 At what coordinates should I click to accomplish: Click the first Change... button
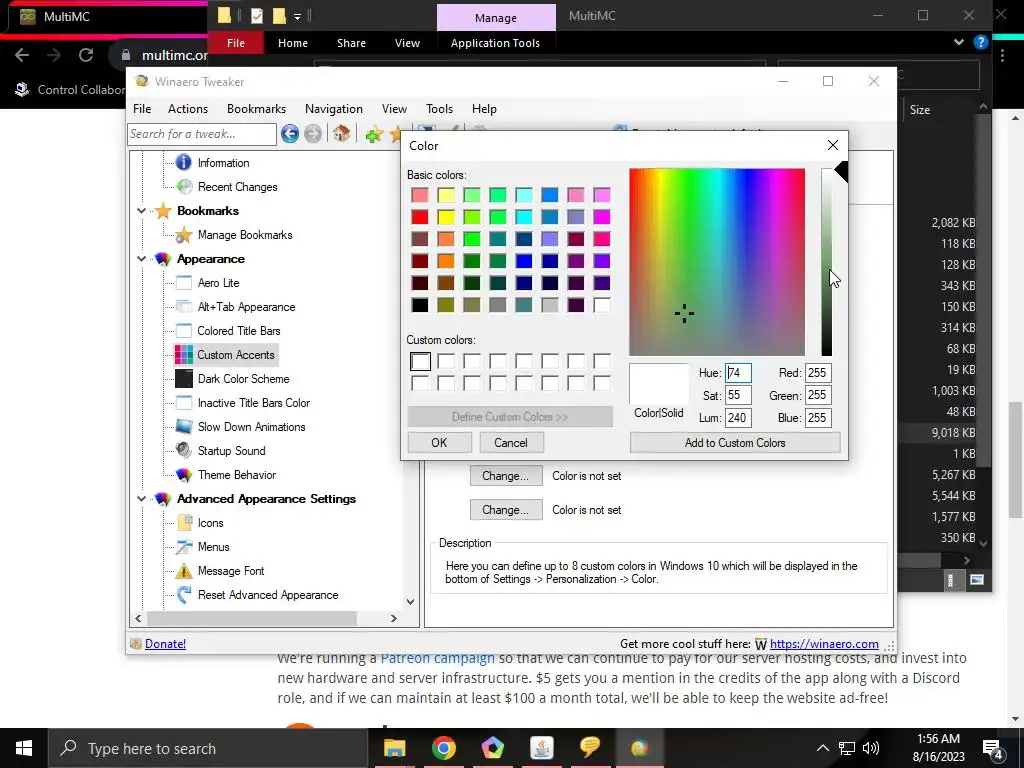pos(505,476)
